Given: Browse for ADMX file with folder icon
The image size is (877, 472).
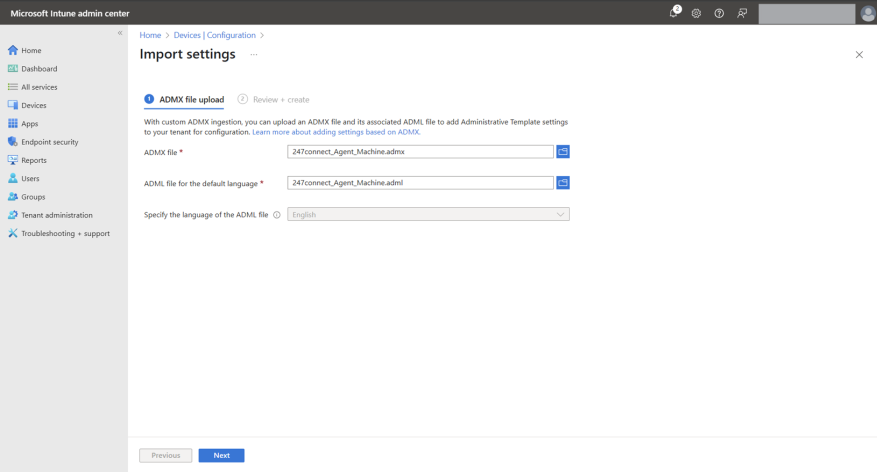Looking at the screenshot, I should pyautogui.click(x=563, y=152).
